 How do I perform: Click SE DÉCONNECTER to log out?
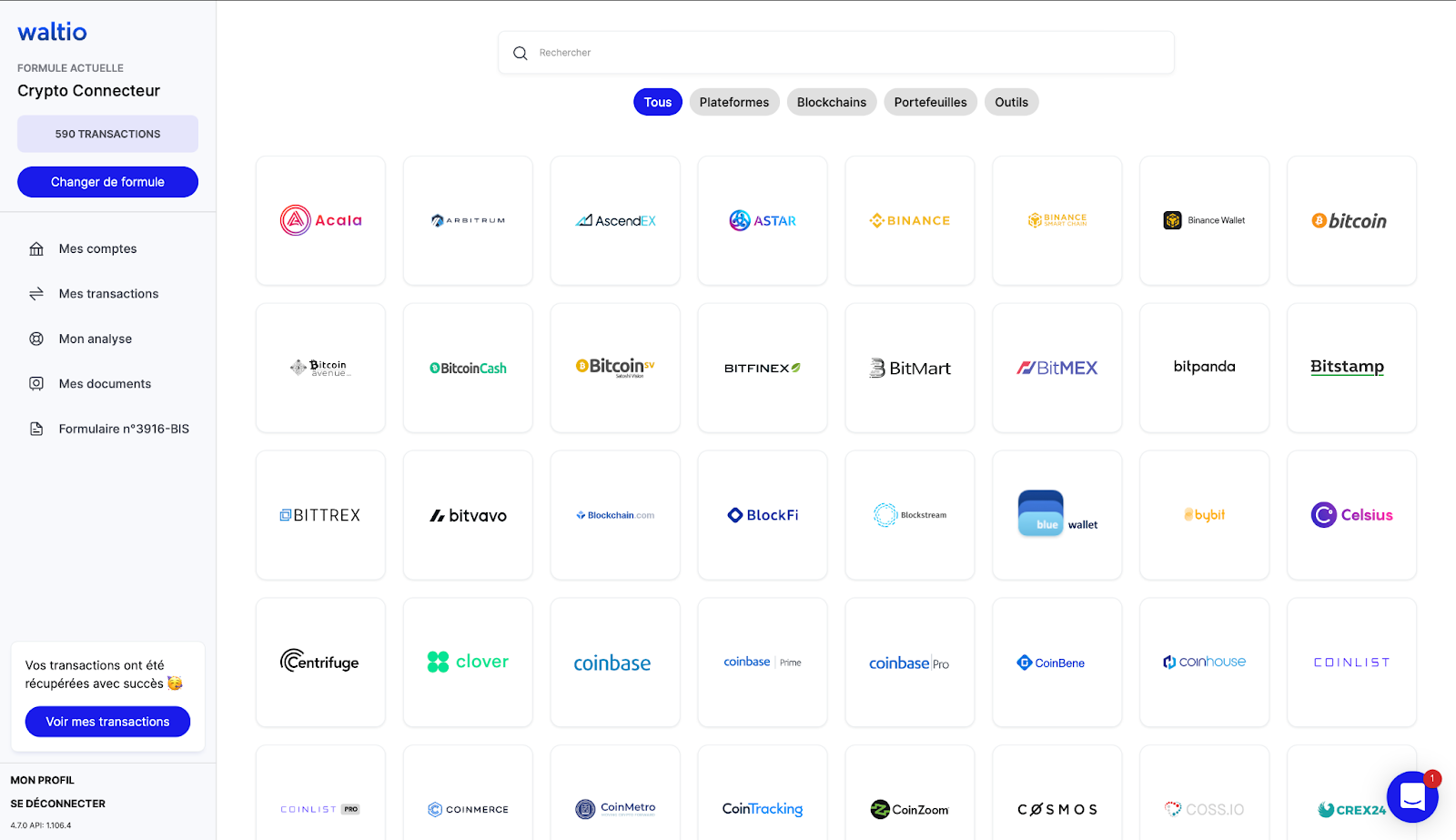point(58,804)
